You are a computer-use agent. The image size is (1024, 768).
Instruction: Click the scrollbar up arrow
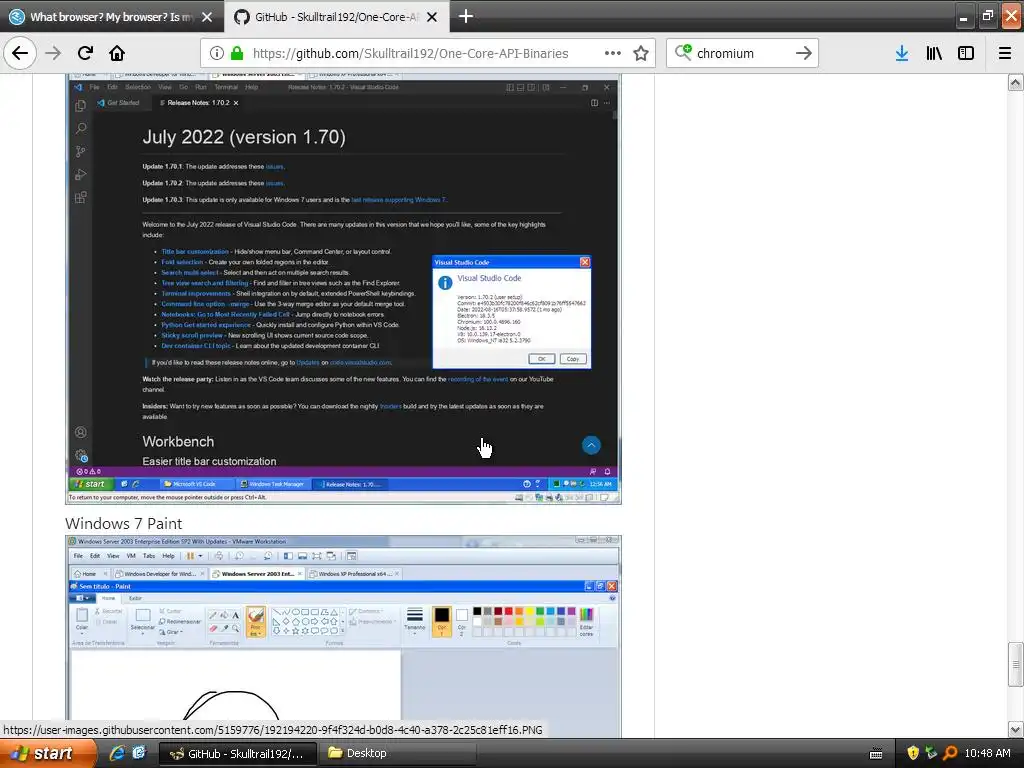coord(1015,82)
